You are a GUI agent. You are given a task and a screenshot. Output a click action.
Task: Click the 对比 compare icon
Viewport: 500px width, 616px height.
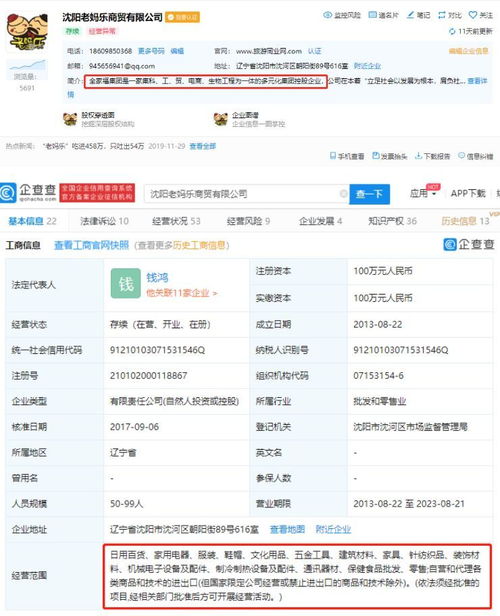[442, 15]
